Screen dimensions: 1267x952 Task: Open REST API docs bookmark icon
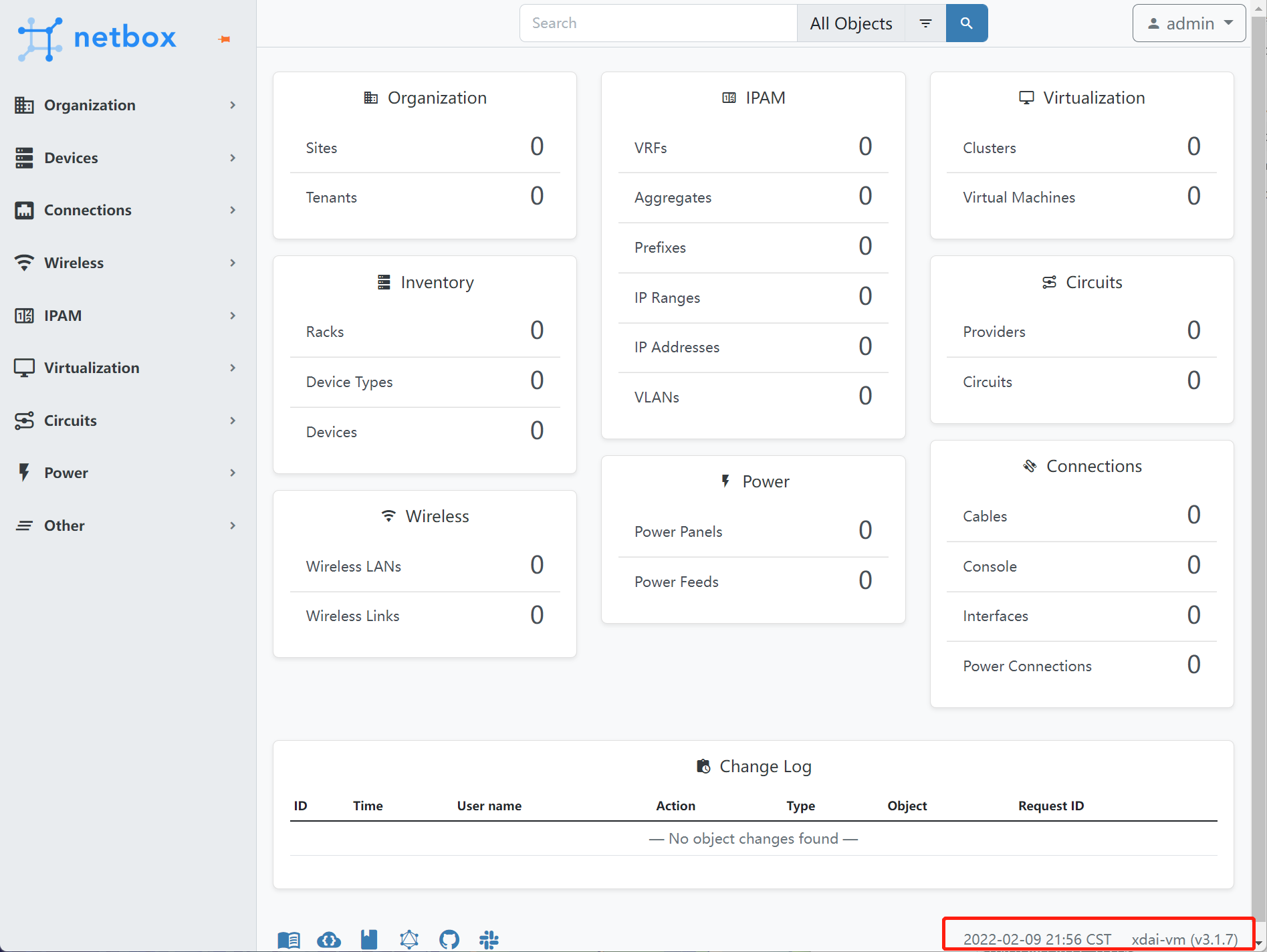(x=369, y=939)
